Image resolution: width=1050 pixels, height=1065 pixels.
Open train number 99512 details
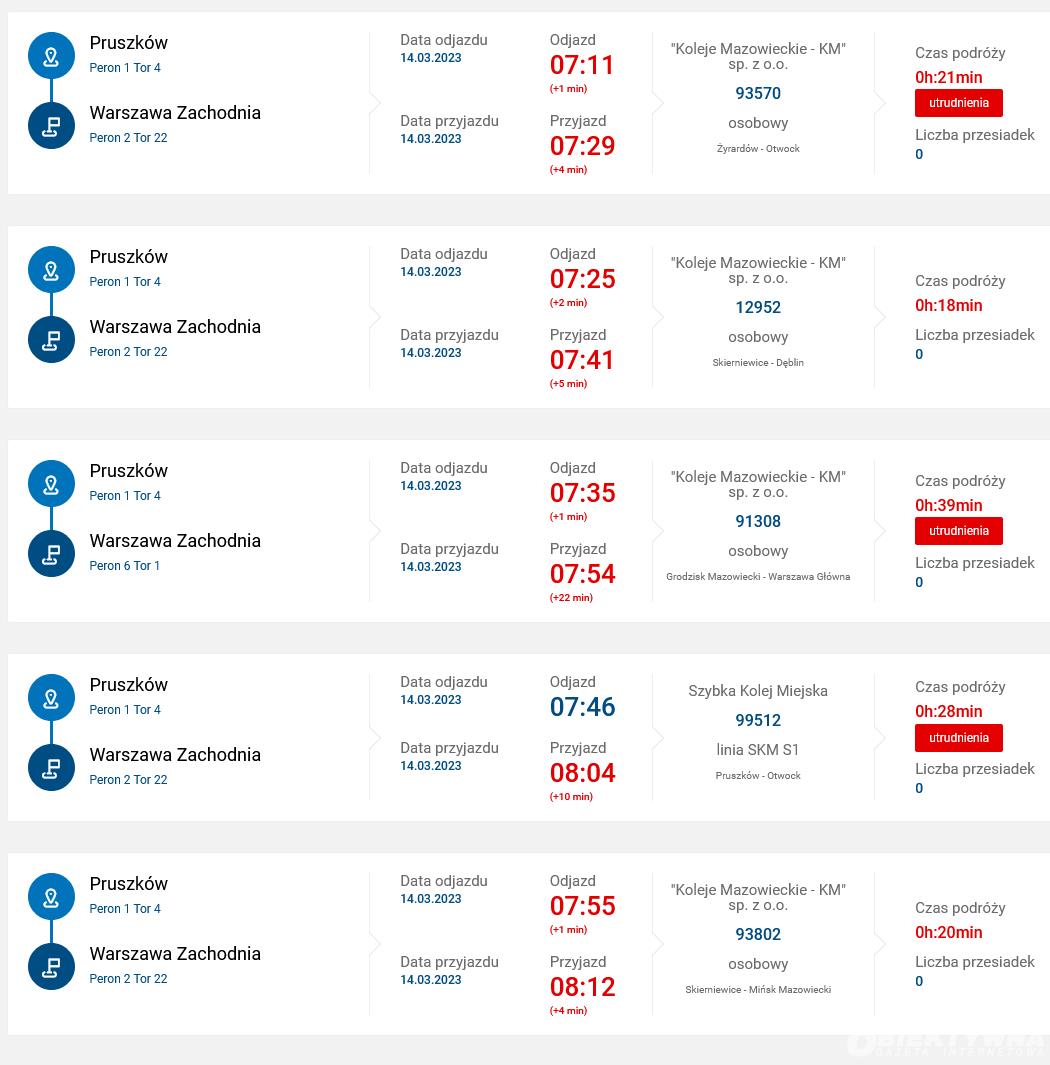758,720
